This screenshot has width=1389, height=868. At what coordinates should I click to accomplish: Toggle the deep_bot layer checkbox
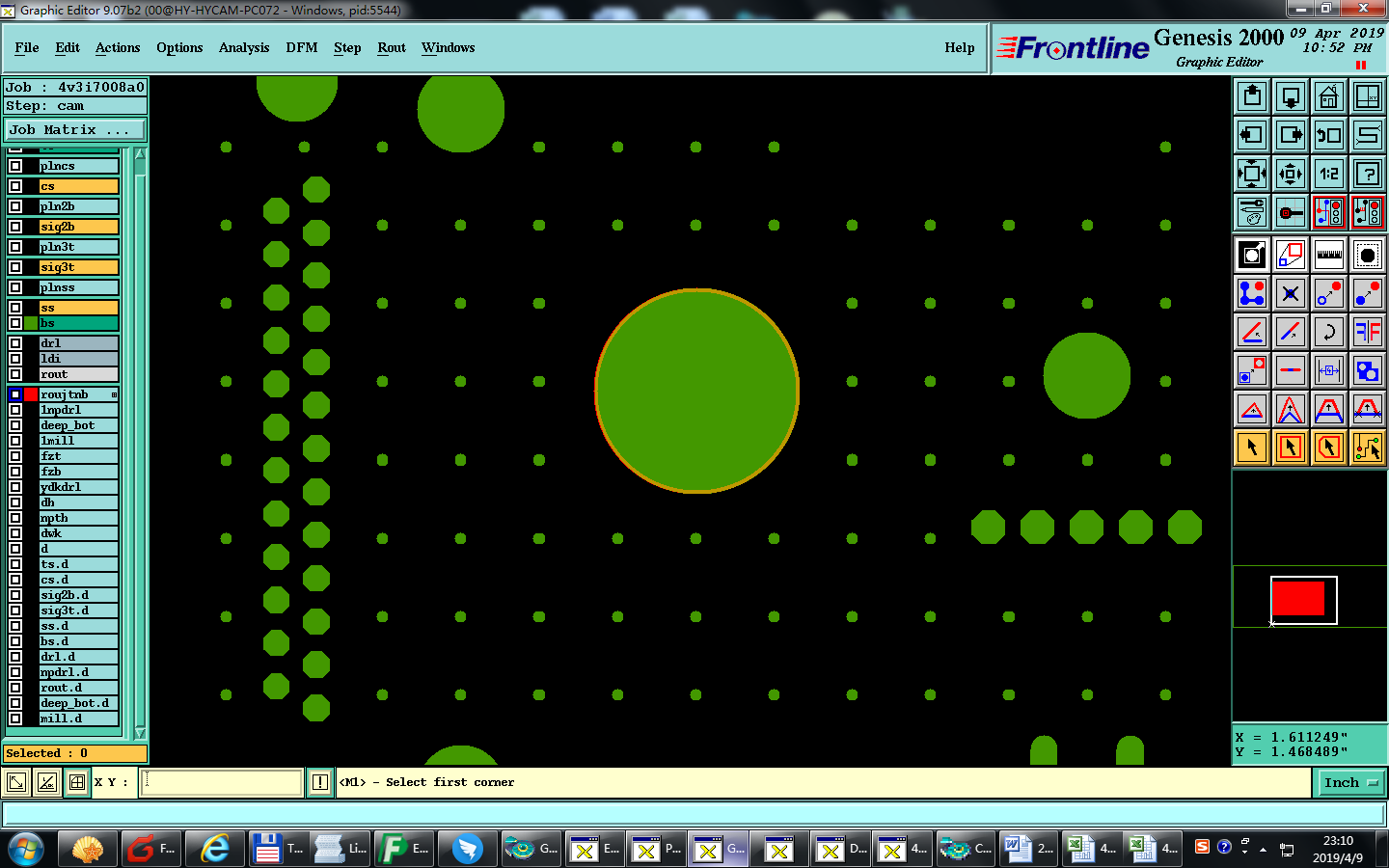pyautogui.click(x=15, y=425)
